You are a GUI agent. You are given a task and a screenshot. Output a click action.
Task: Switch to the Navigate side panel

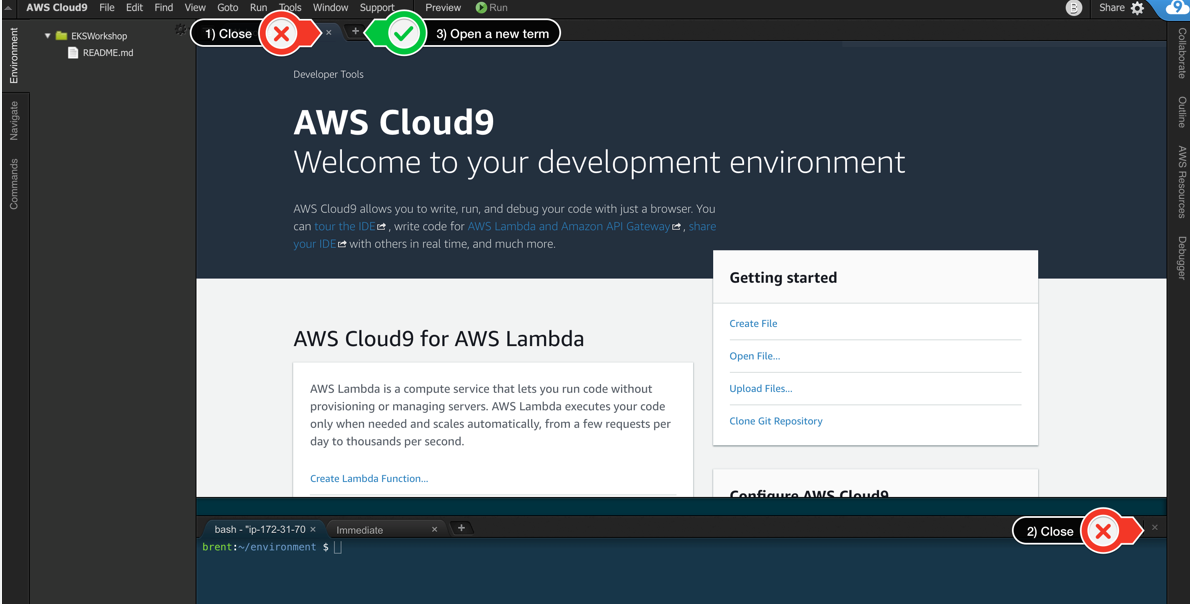14,121
